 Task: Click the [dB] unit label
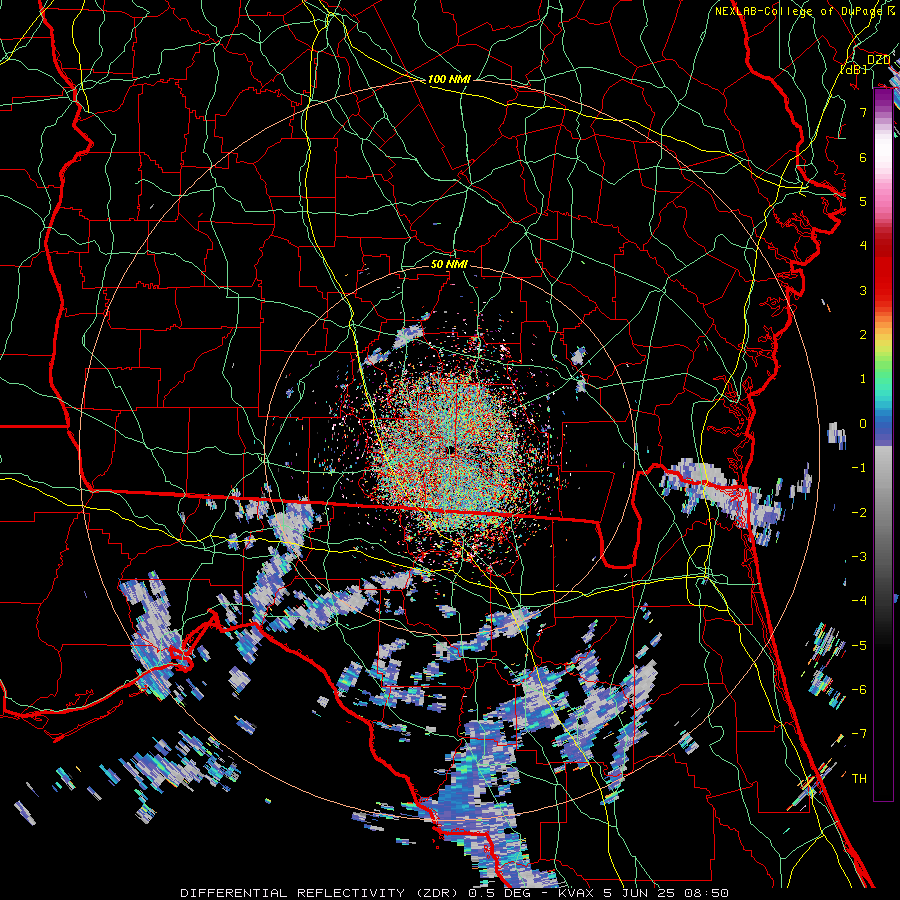pos(854,69)
